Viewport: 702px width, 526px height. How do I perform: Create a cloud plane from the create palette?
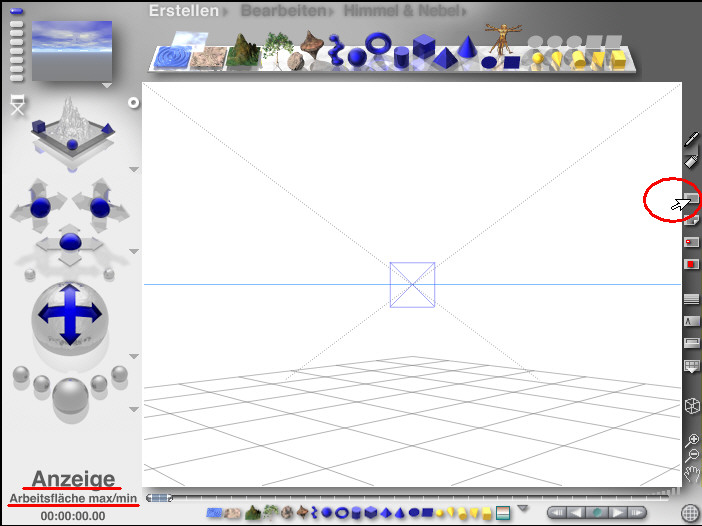click(x=190, y=38)
